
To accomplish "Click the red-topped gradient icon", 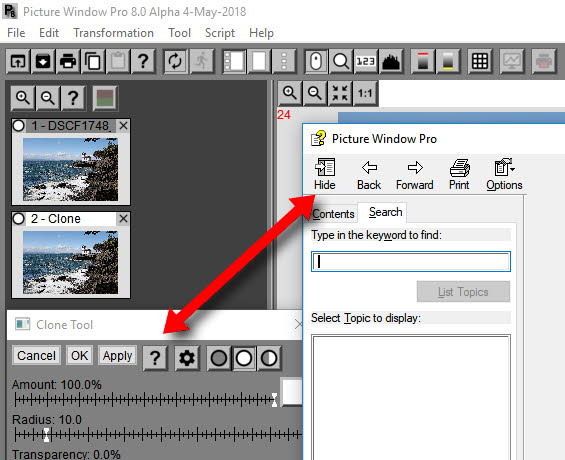I will click(x=423, y=61).
